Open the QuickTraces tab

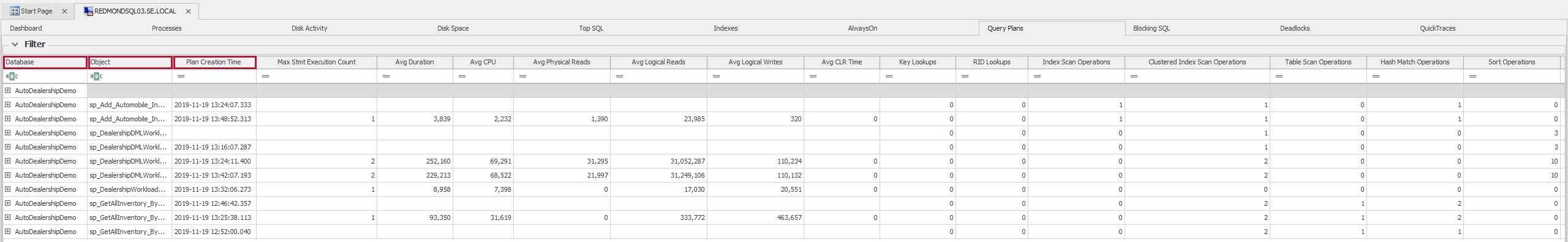[x=1438, y=28]
